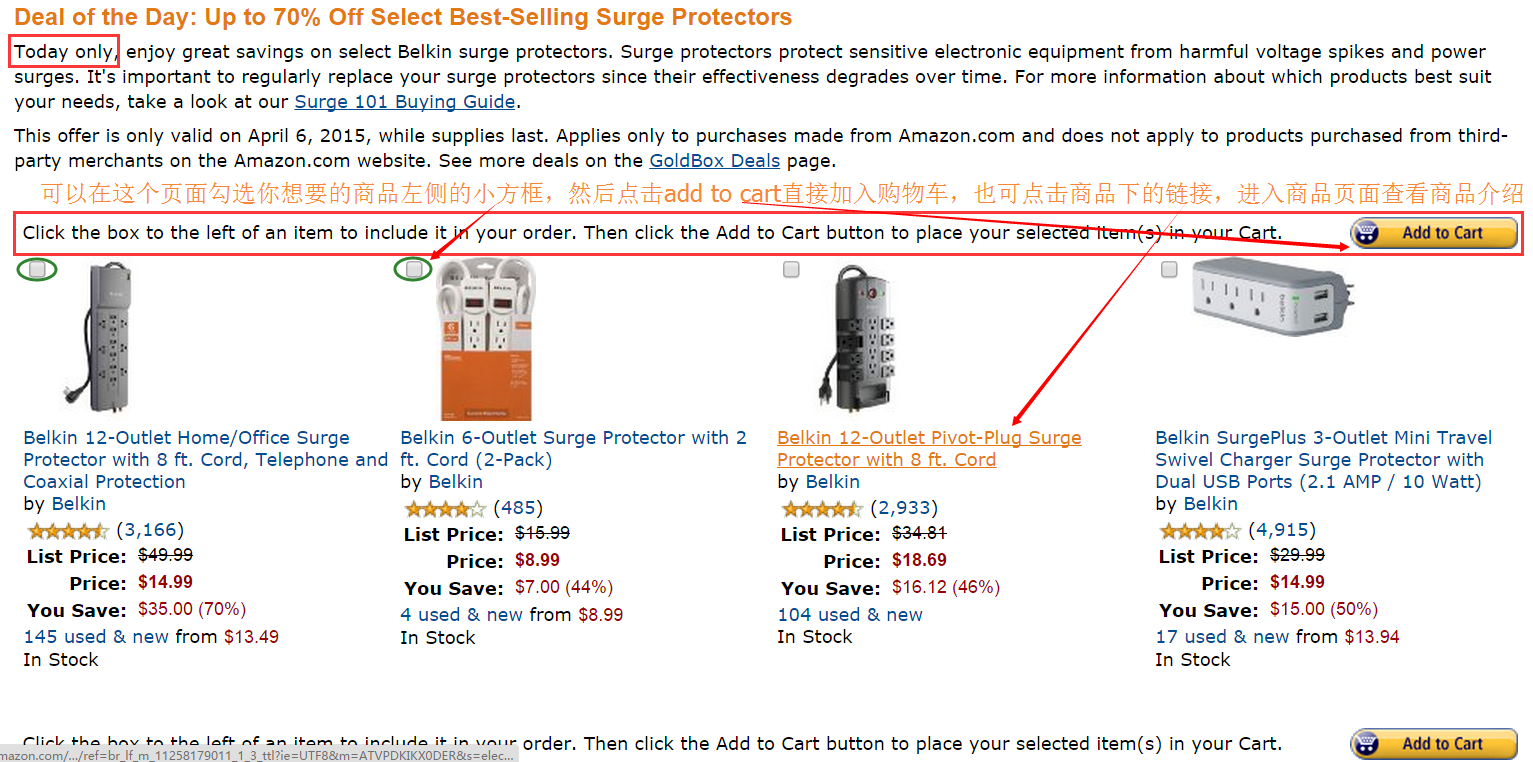The height and width of the screenshot is (762, 1533).
Task: Tick the checkbox beside the 6-Outlet 2-Pack
Action: 414,269
